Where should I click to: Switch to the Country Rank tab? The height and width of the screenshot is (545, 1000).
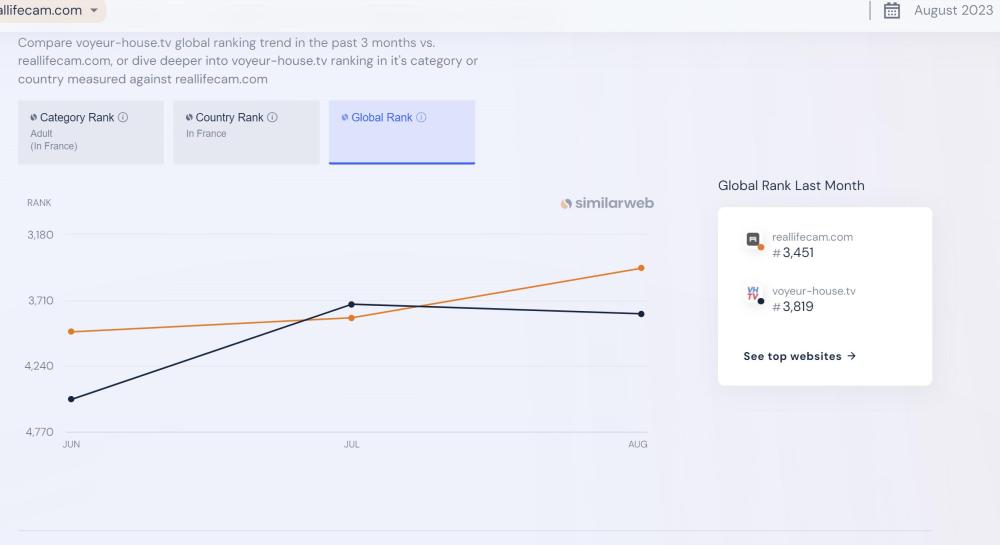[246, 131]
